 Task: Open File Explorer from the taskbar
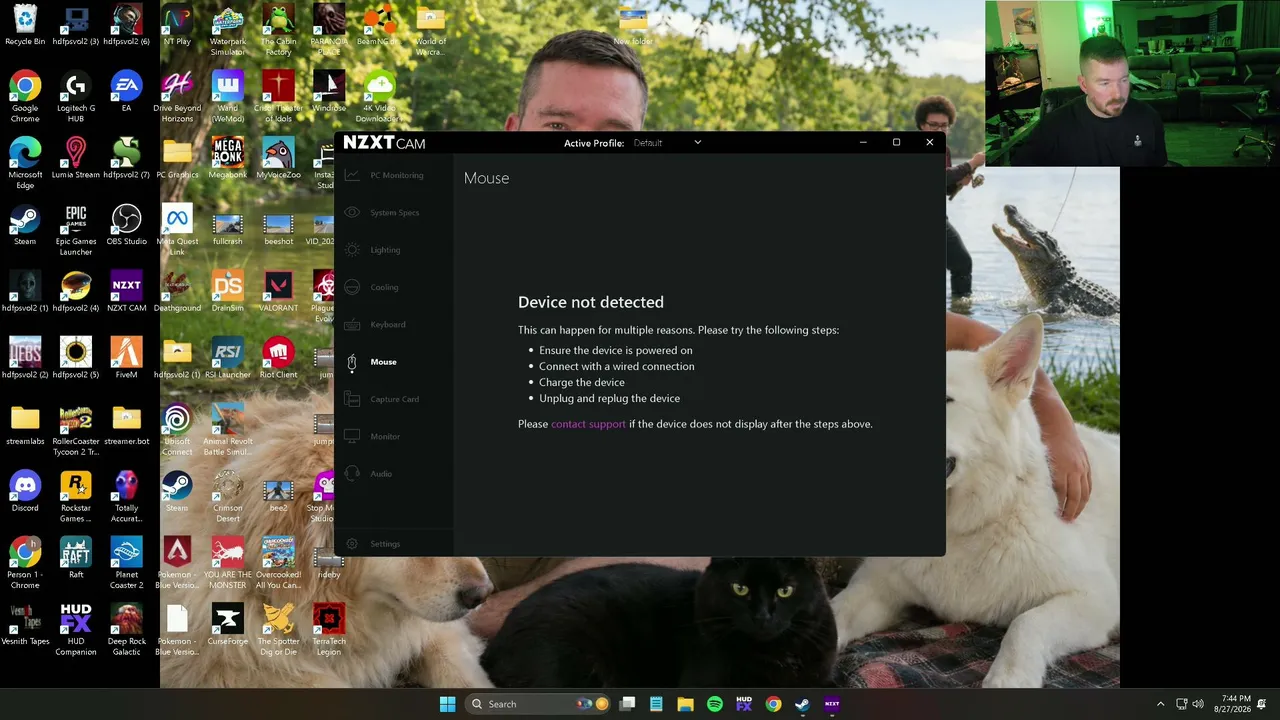point(685,704)
